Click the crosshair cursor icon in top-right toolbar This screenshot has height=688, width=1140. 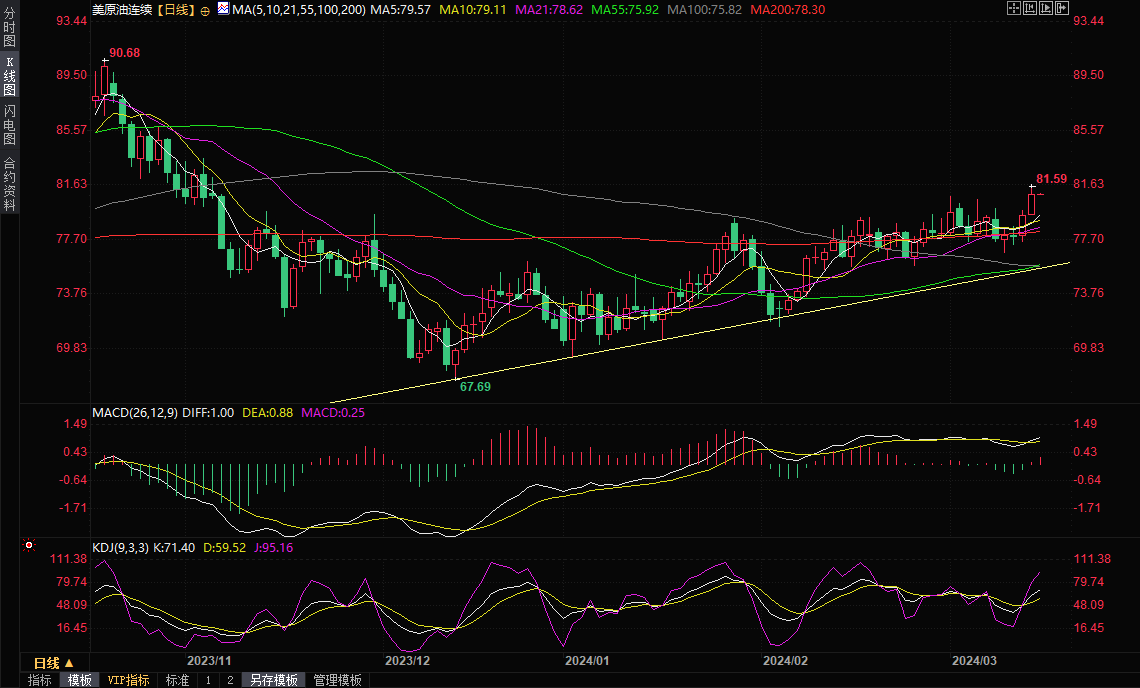pos(1013,8)
